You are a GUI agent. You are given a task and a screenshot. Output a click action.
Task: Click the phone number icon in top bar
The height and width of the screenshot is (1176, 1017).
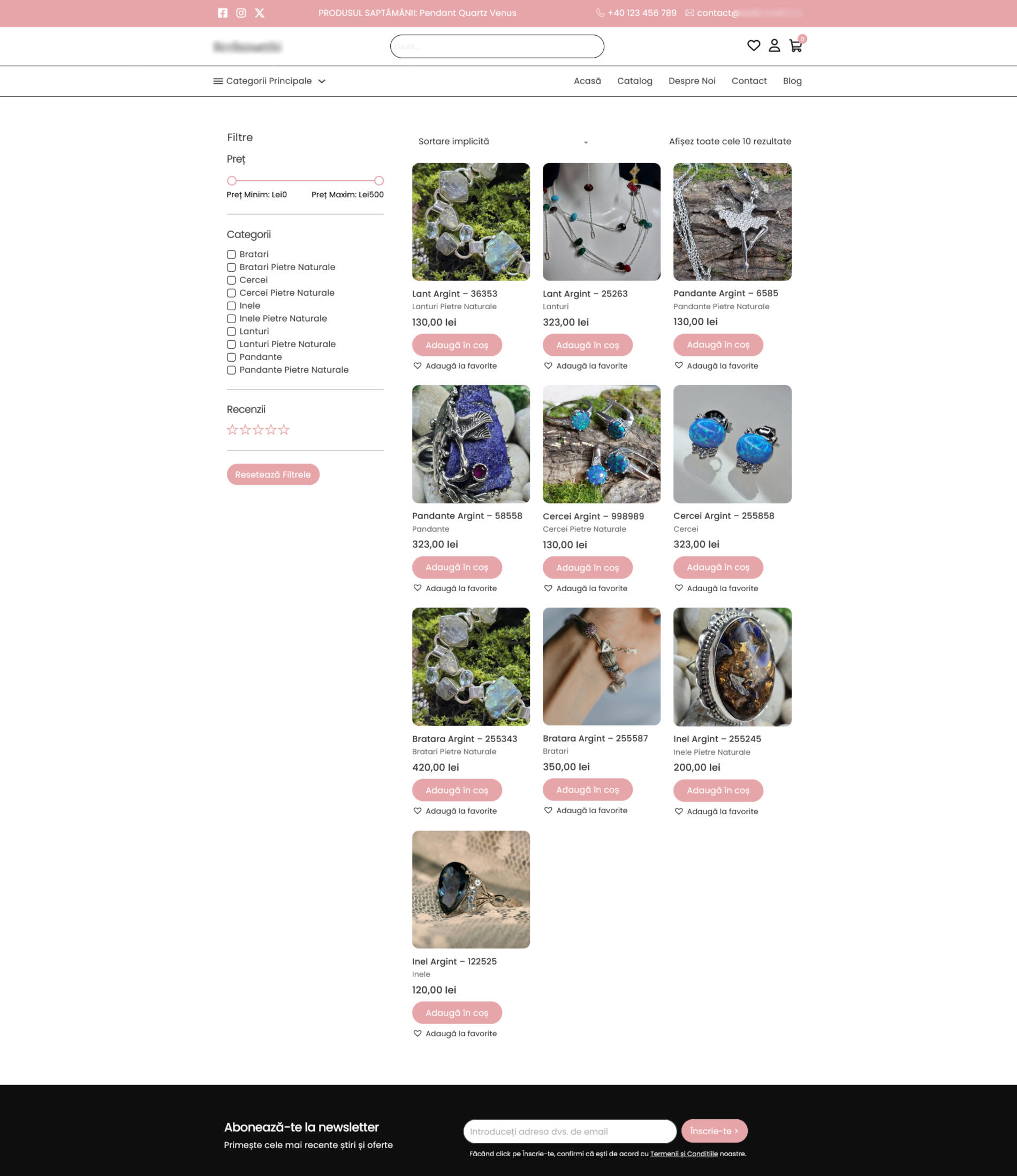coord(600,13)
